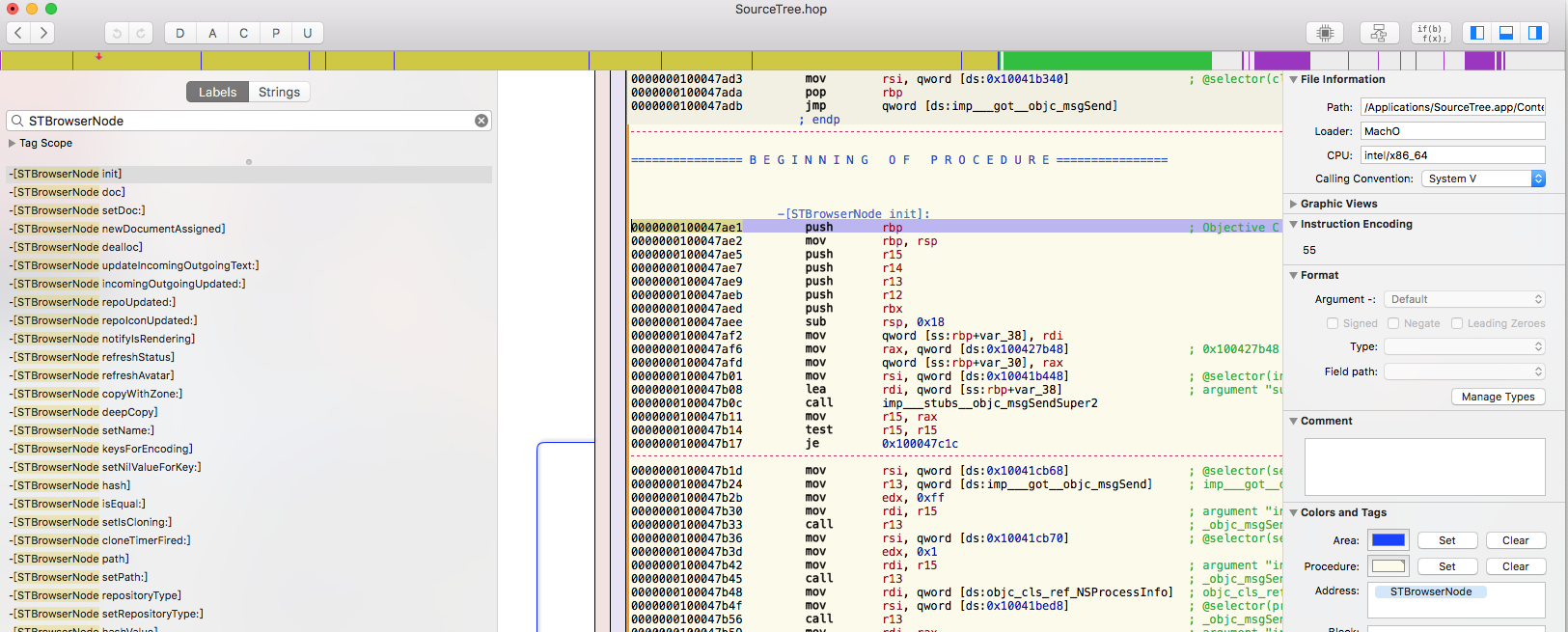Navigate back with the left arrow
The image size is (1568, 632).
tap(18, 33)
